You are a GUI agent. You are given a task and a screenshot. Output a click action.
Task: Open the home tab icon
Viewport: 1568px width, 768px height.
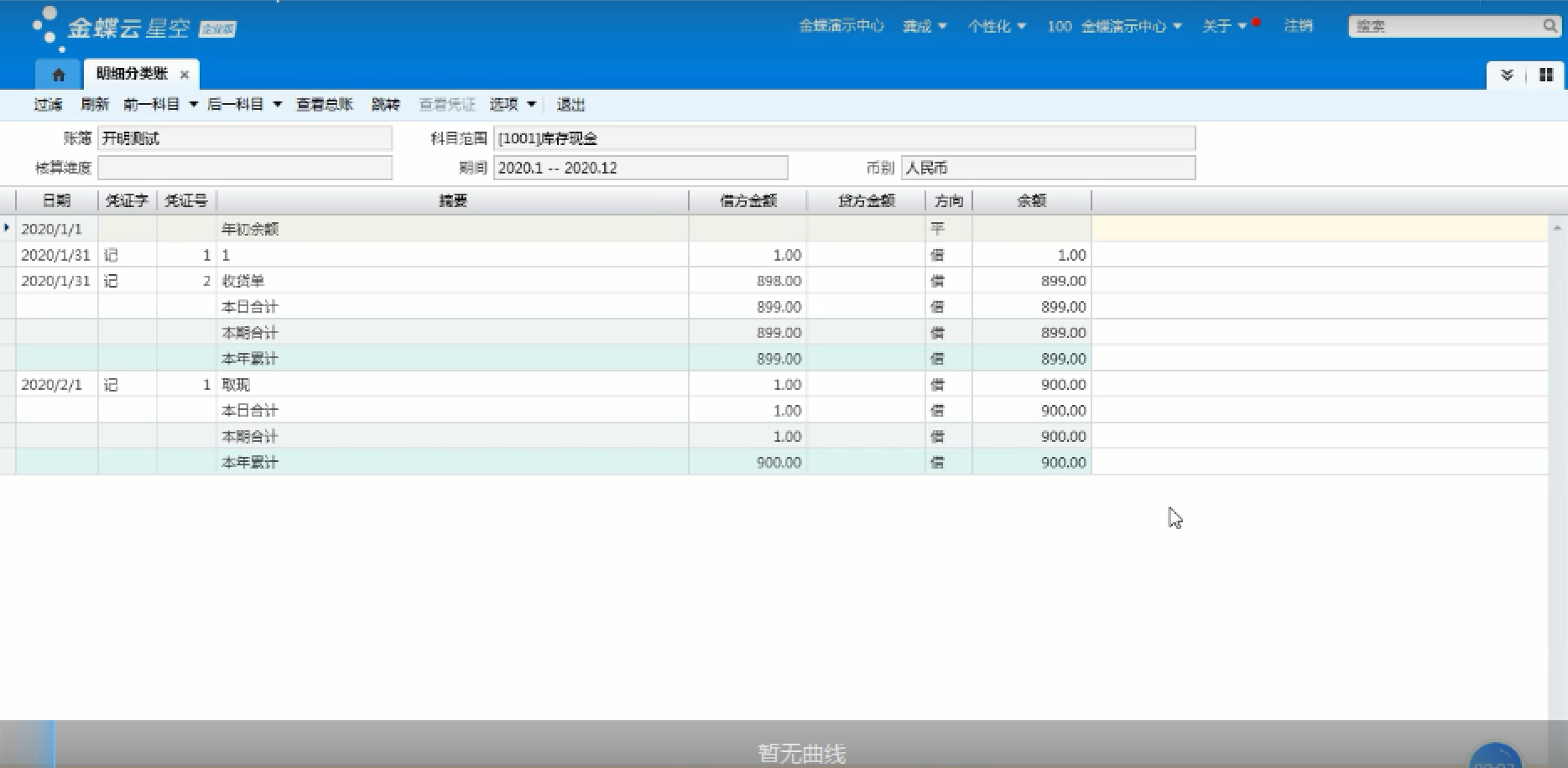pyautogui.click(x=58, y=75)
